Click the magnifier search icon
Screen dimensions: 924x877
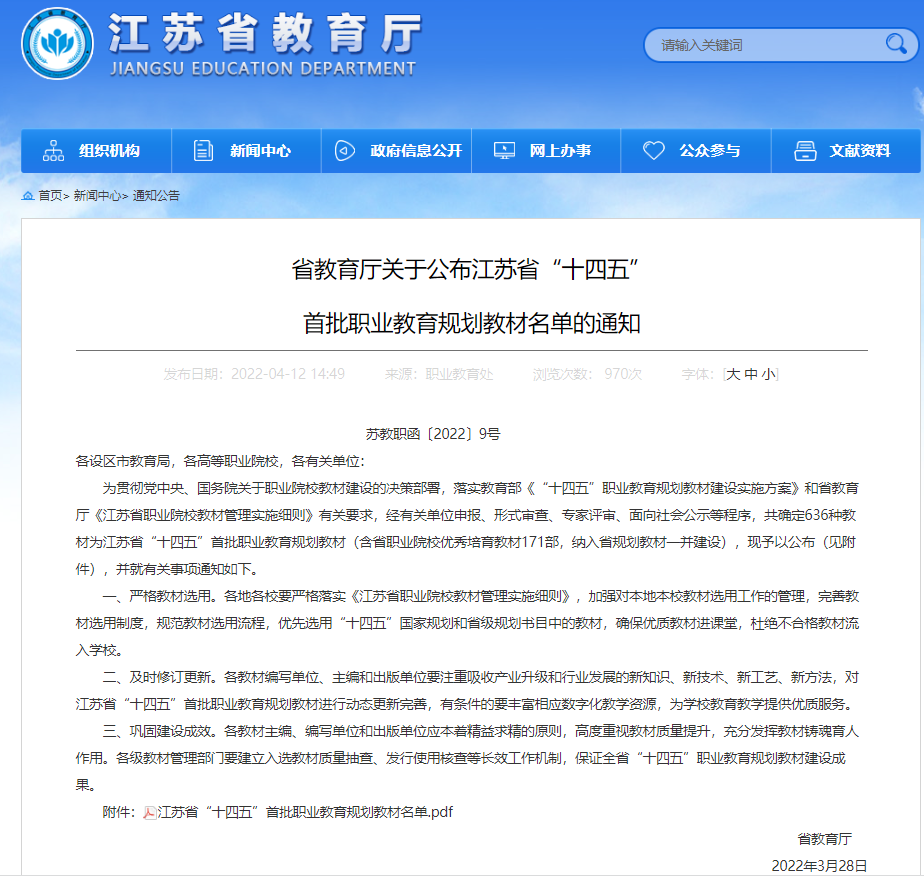pyautogui.click(x=895, y=44)
